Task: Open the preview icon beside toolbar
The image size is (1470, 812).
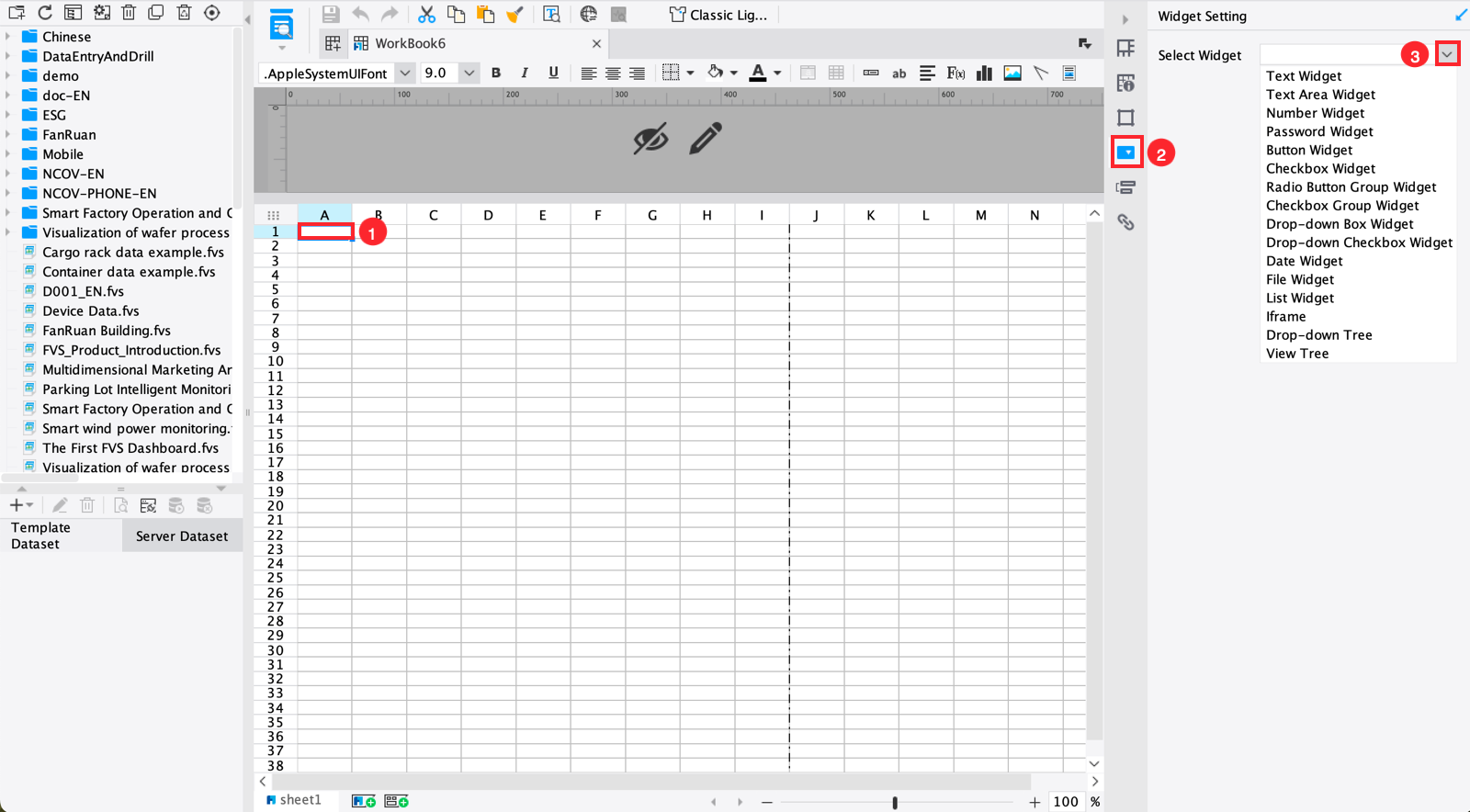Action: pos(281,26)
